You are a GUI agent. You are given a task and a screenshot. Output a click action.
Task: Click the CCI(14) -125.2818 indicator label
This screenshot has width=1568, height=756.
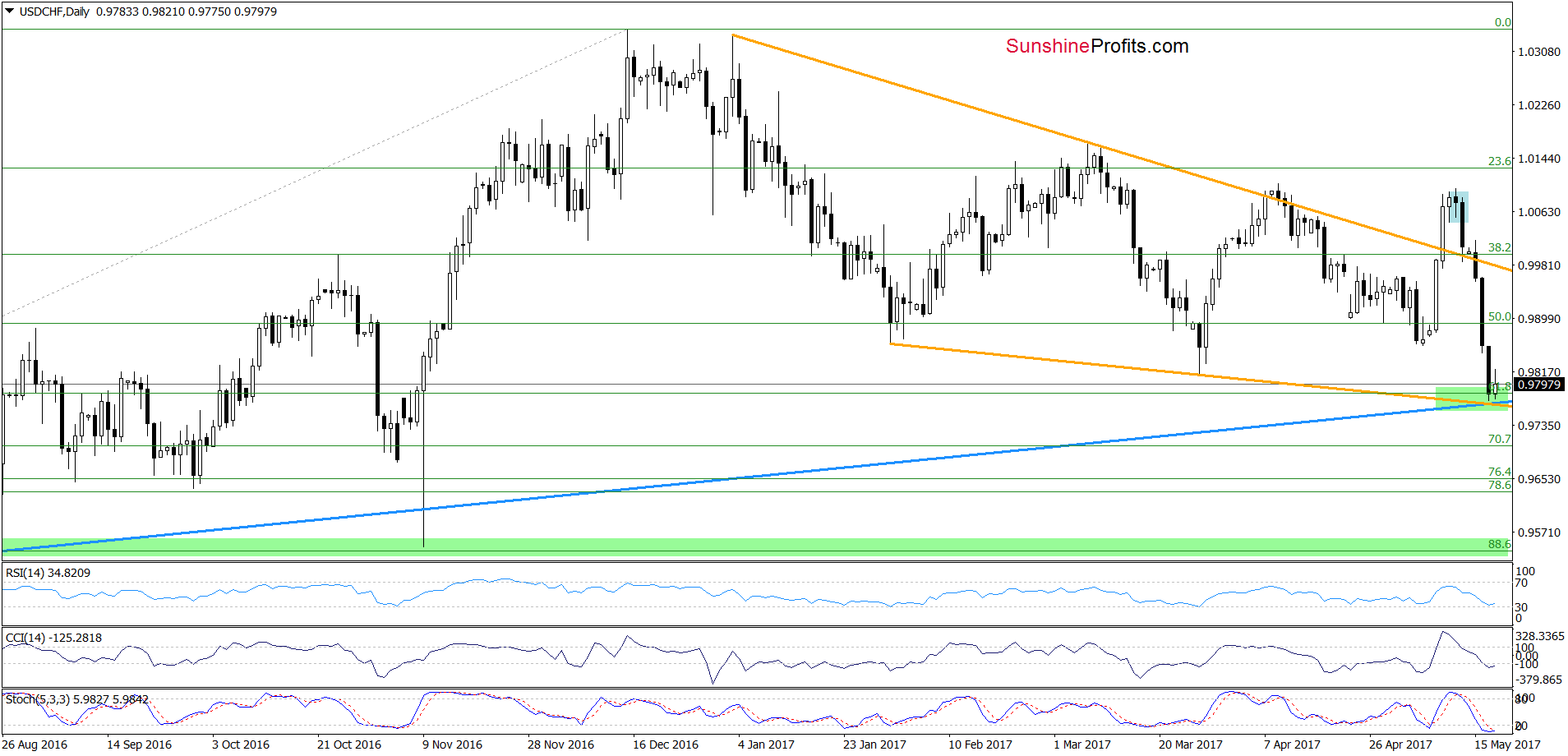[x=53, y=638]
